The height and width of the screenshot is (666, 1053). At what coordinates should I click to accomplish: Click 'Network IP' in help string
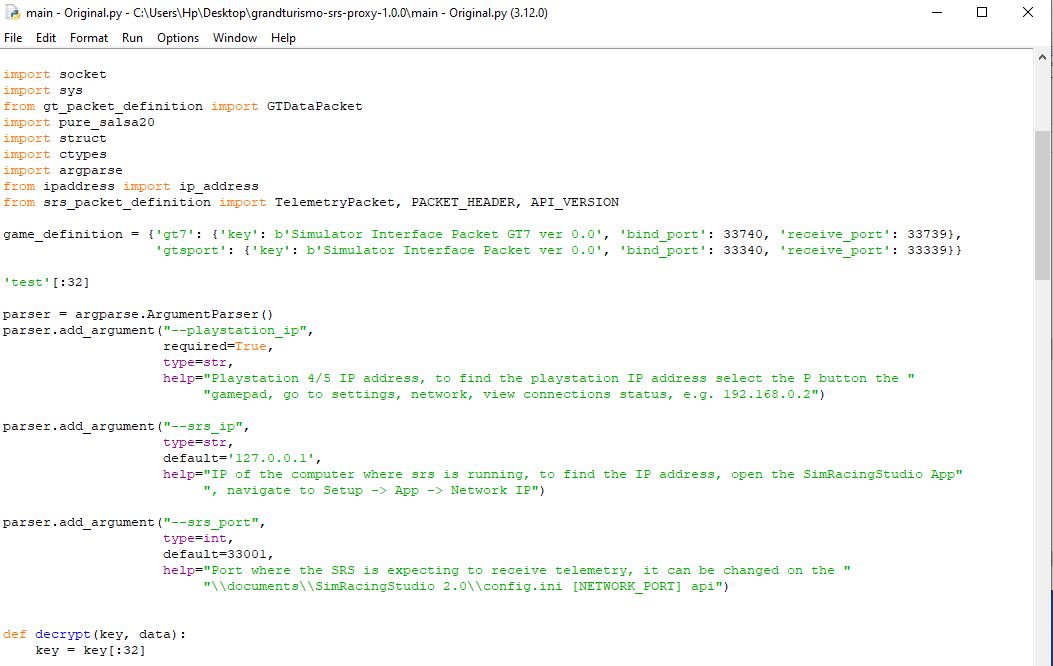pyautogui.click(x=490, y=491)
